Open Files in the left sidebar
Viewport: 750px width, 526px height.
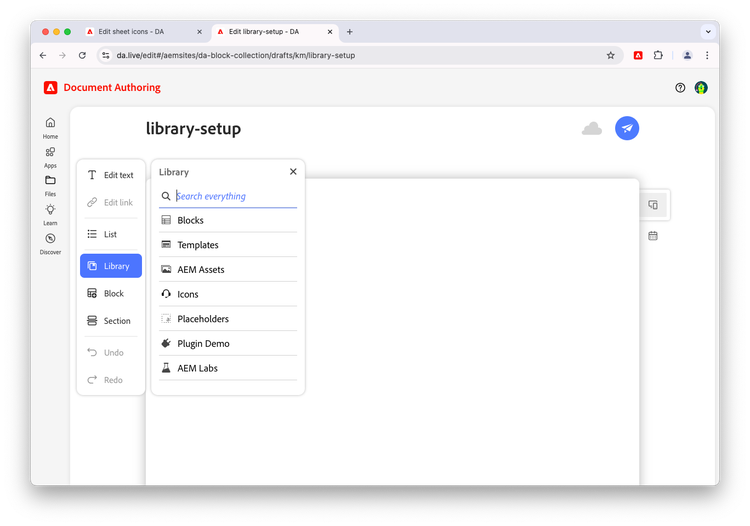click(50, 186)
